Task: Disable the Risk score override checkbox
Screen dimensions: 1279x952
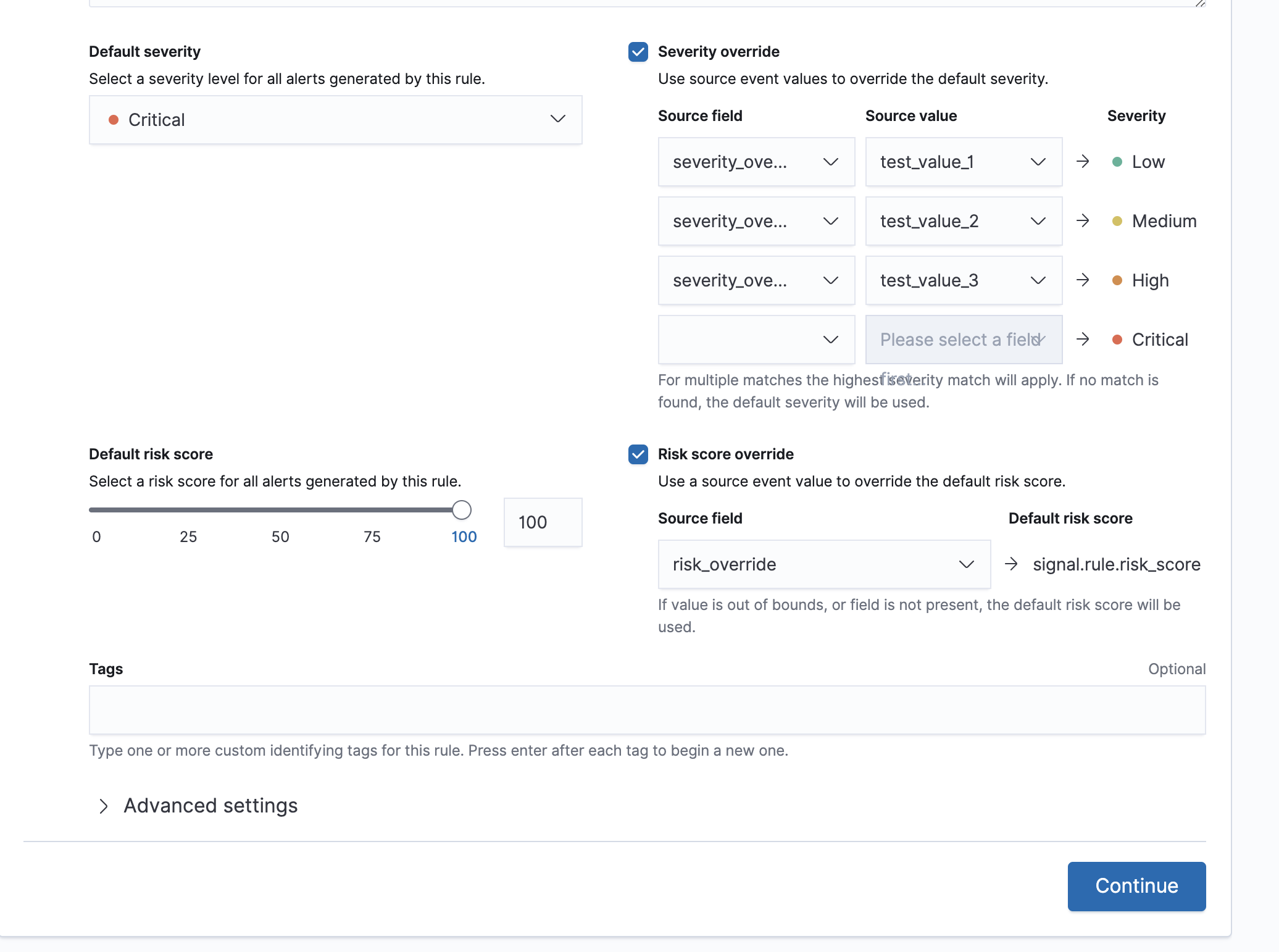Action: (x=637, y=454)
